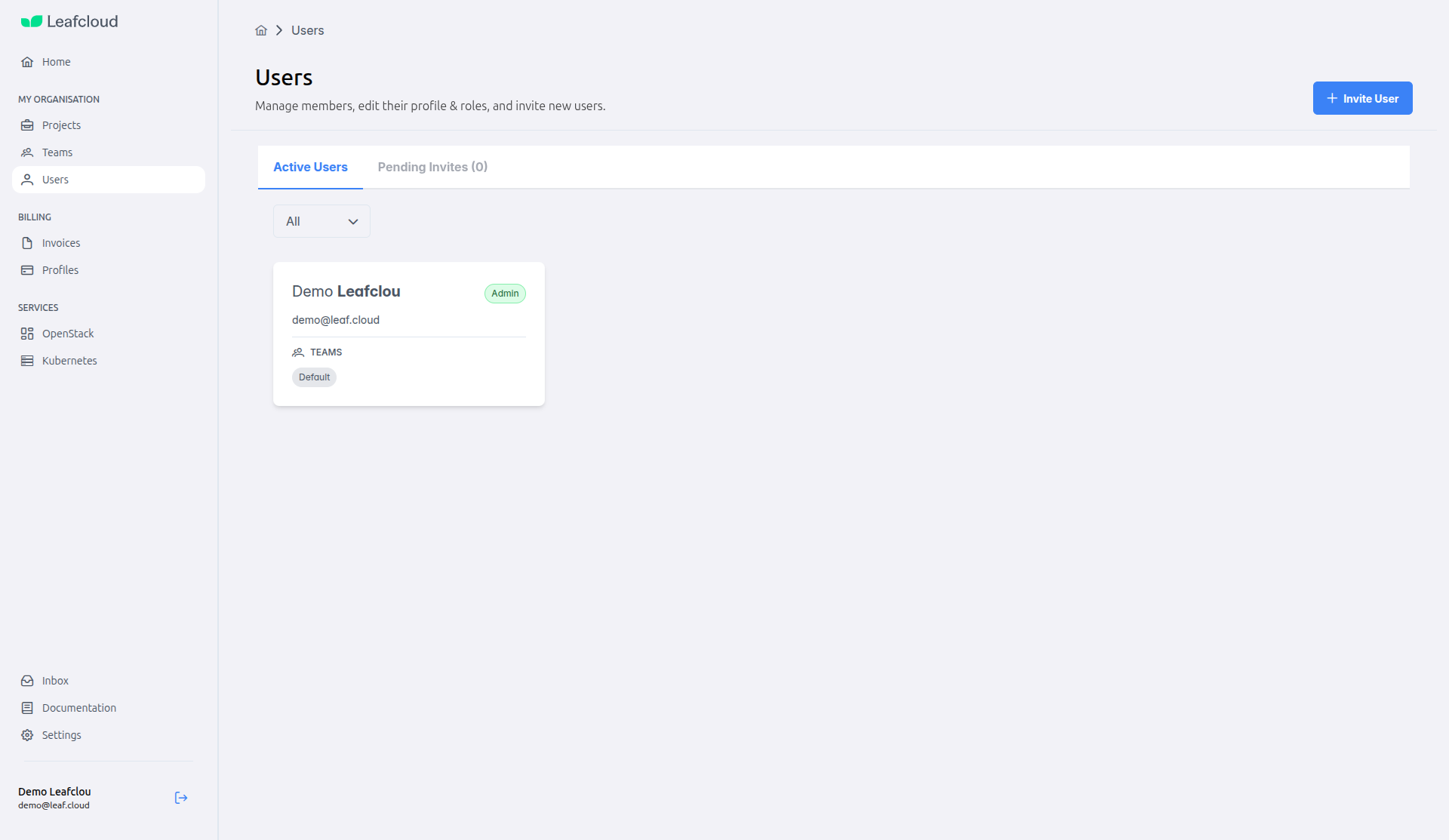Click the Home icon in sidebar
The image size is (1449, 840).
(x=27, y=62)
